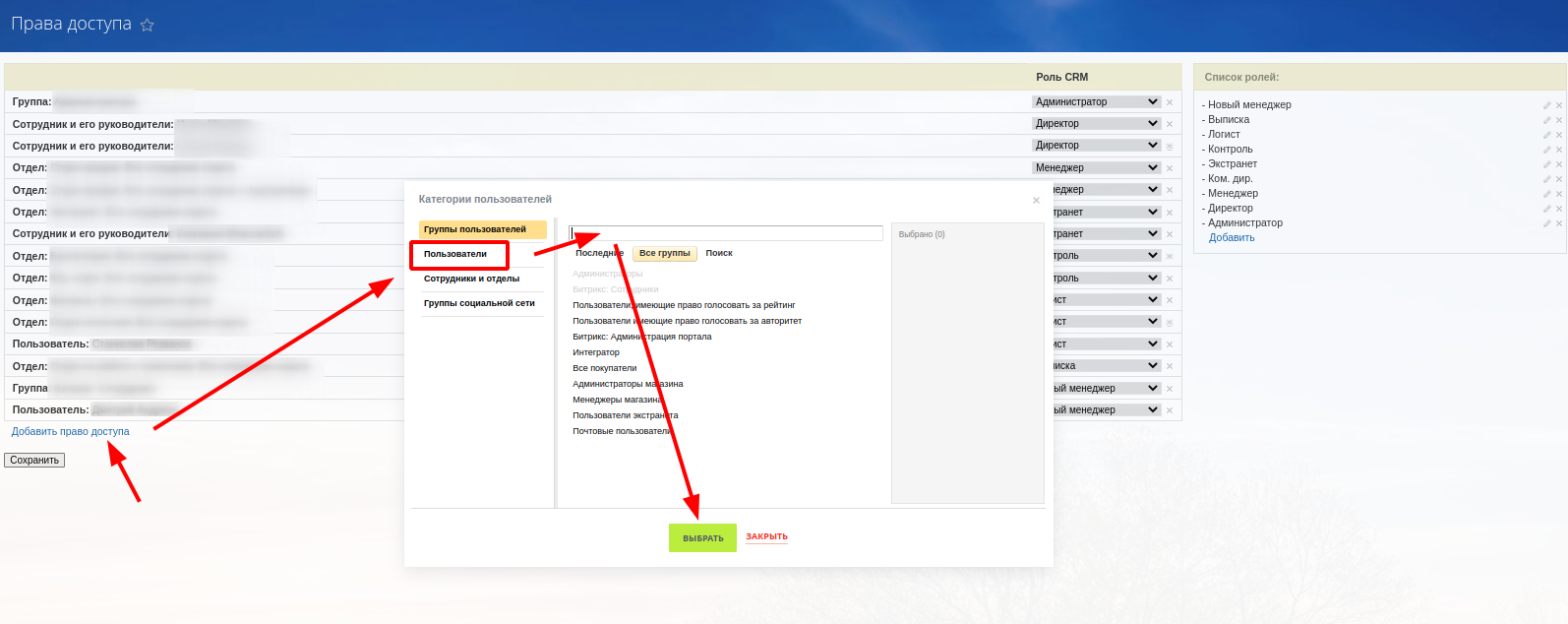The height and width of the screenshot is (624, 1568).
Task: Edit the Новый менеджер role with pencil icon
Action: point(1546,105)
